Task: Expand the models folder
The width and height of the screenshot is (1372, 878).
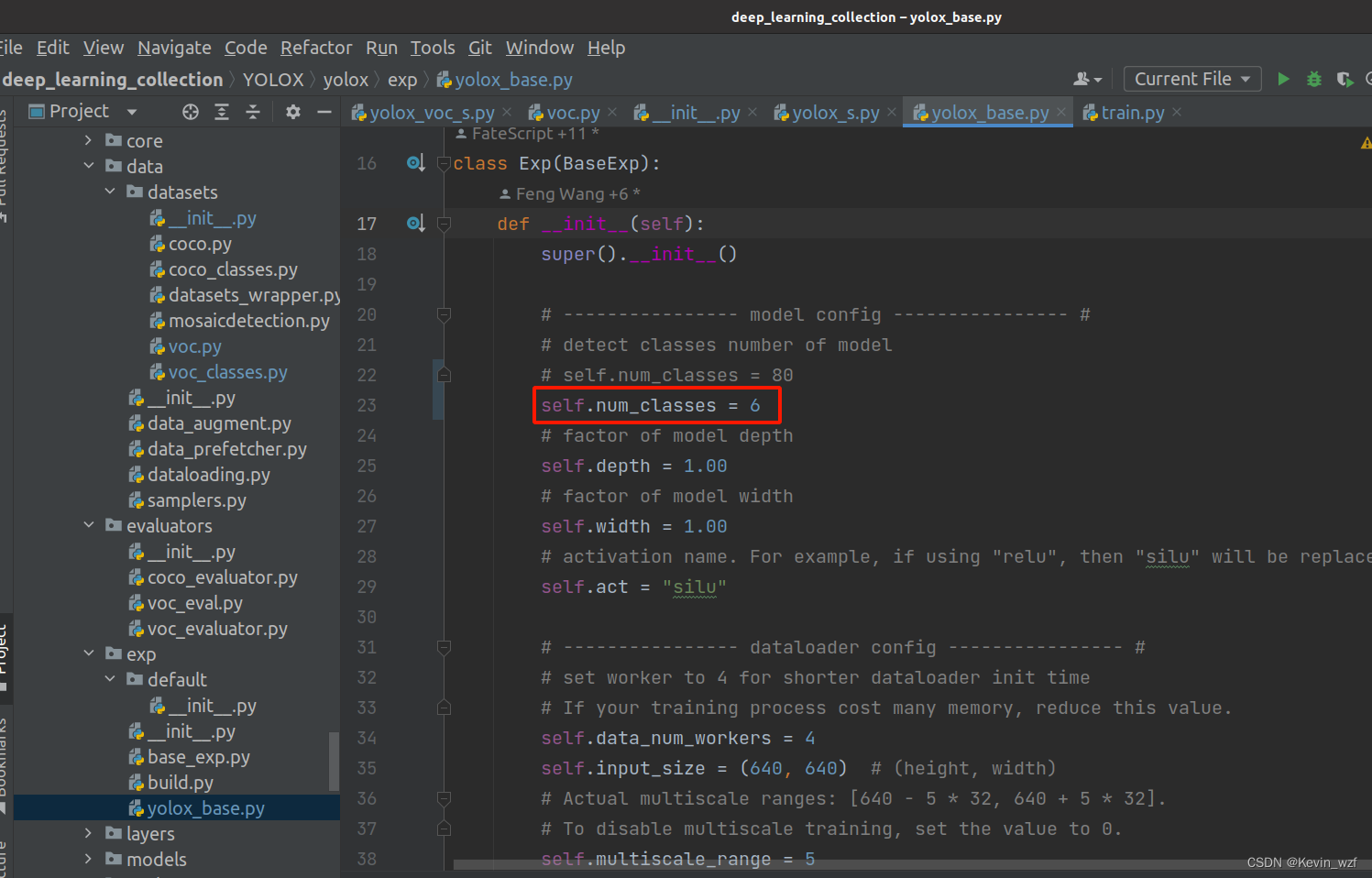Action: (88, 859)
